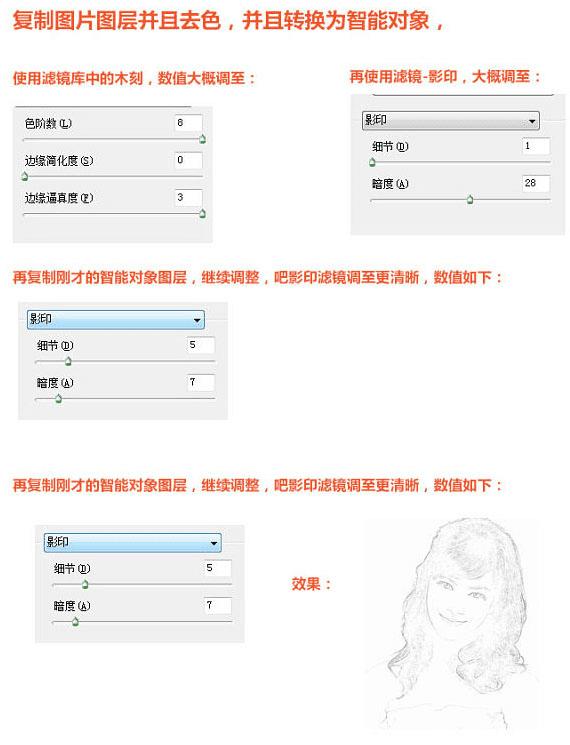Open the 影印 dropdown under the first 再复制 instruction

[115, 320]
